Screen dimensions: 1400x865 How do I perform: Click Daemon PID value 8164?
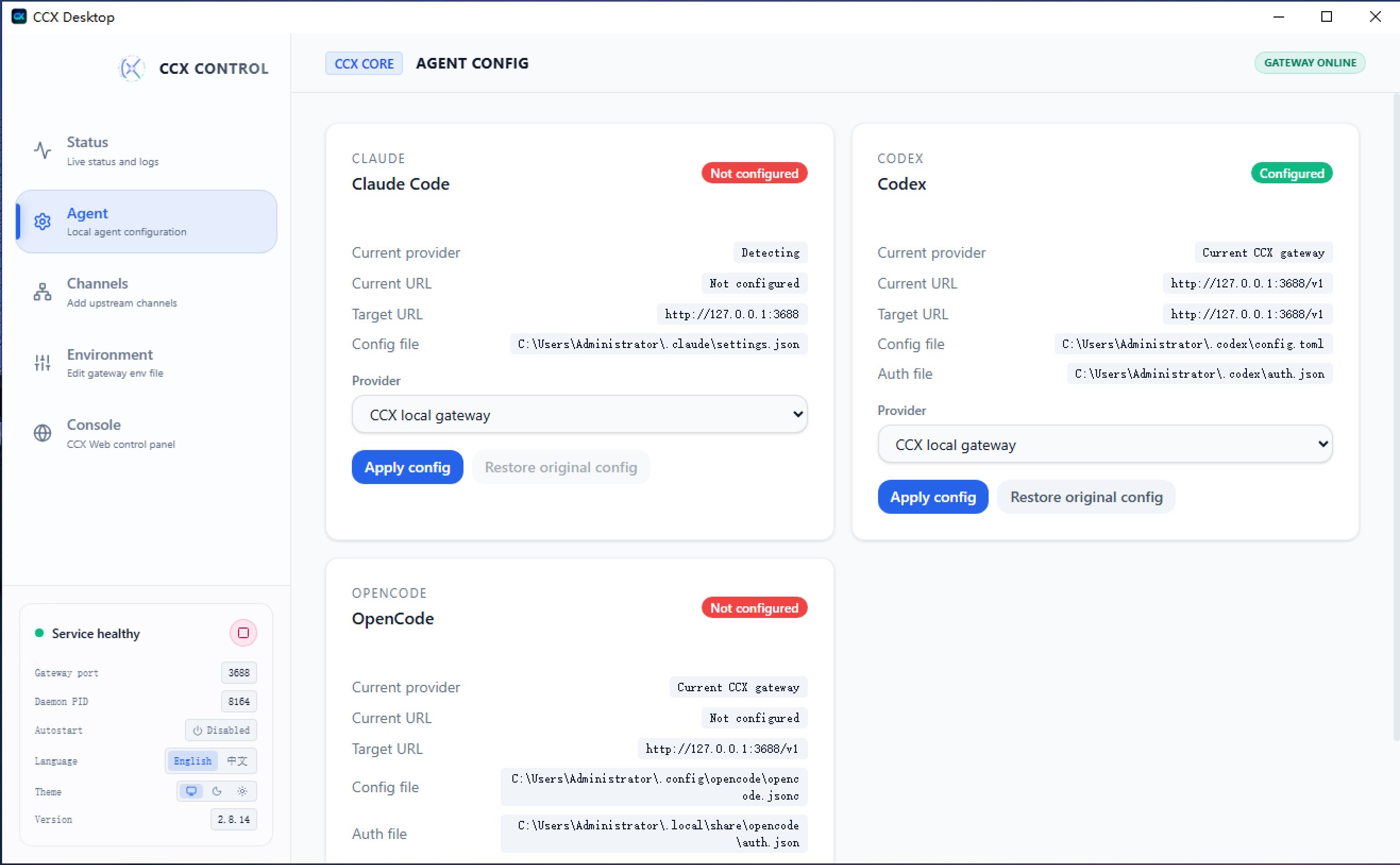(239, 701)
